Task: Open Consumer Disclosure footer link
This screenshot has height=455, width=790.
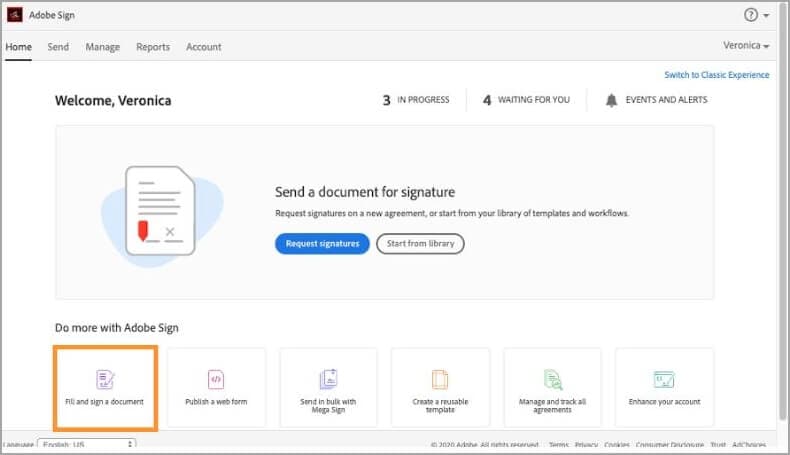Action: [670, 445]
